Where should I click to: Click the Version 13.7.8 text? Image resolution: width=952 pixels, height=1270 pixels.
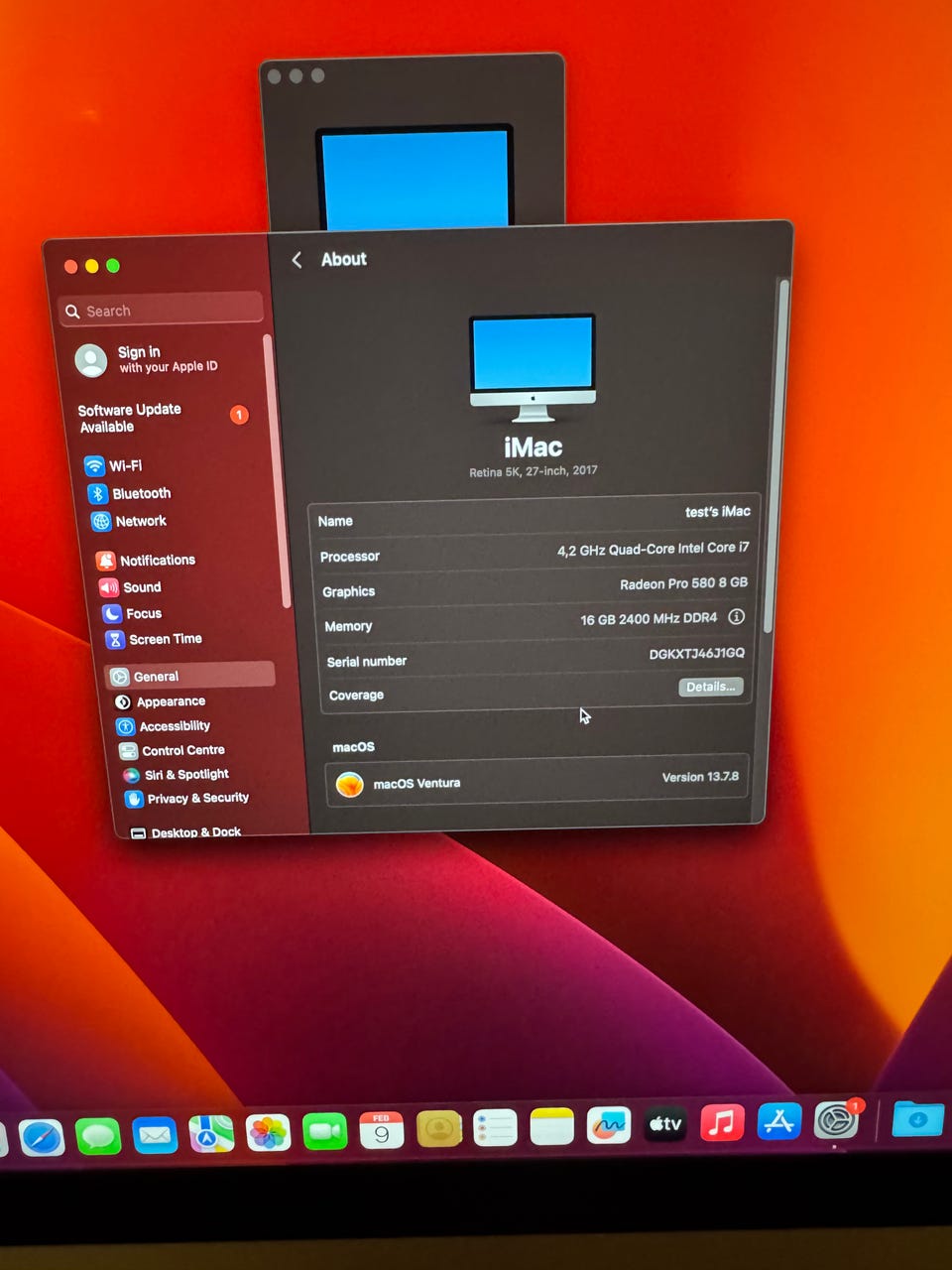(x=700, y=777)
